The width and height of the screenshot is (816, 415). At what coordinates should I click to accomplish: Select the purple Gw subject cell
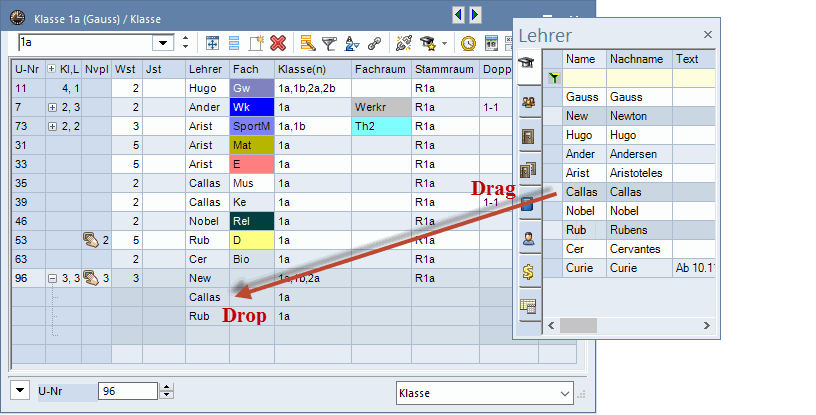pos(252,88)
